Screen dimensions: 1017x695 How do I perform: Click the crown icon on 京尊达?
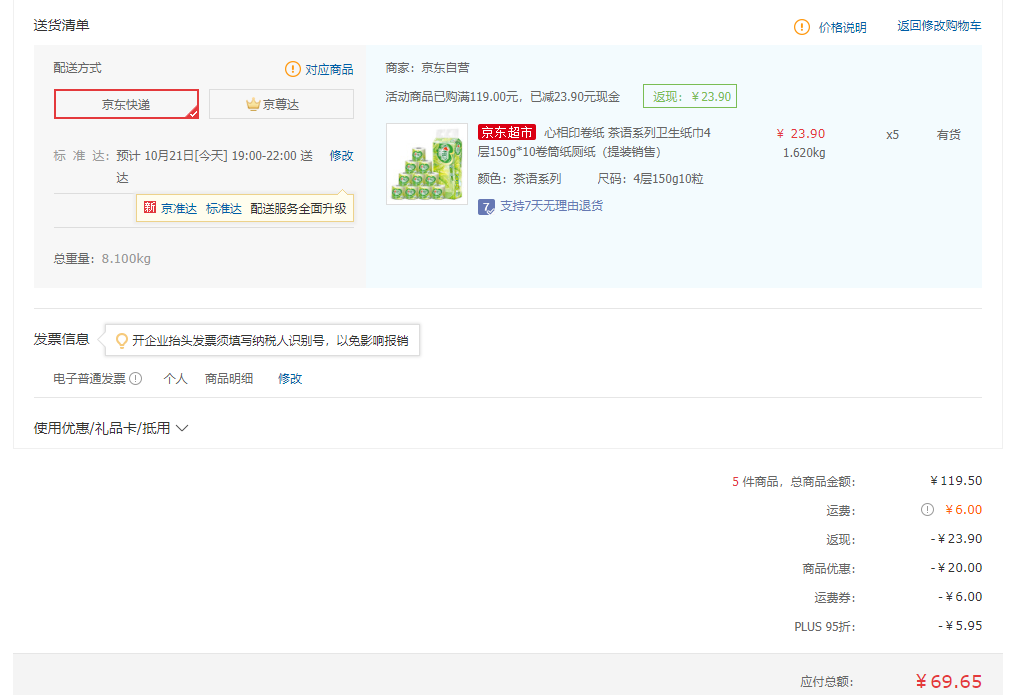tap(253, 104)
